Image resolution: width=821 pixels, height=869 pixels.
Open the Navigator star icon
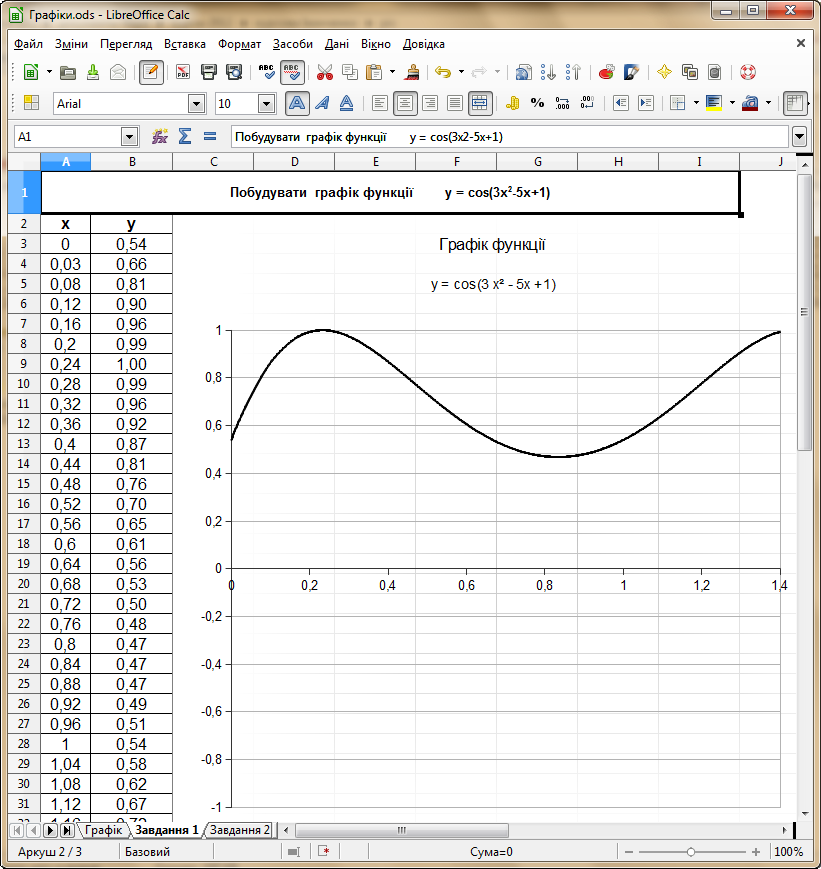663,72
